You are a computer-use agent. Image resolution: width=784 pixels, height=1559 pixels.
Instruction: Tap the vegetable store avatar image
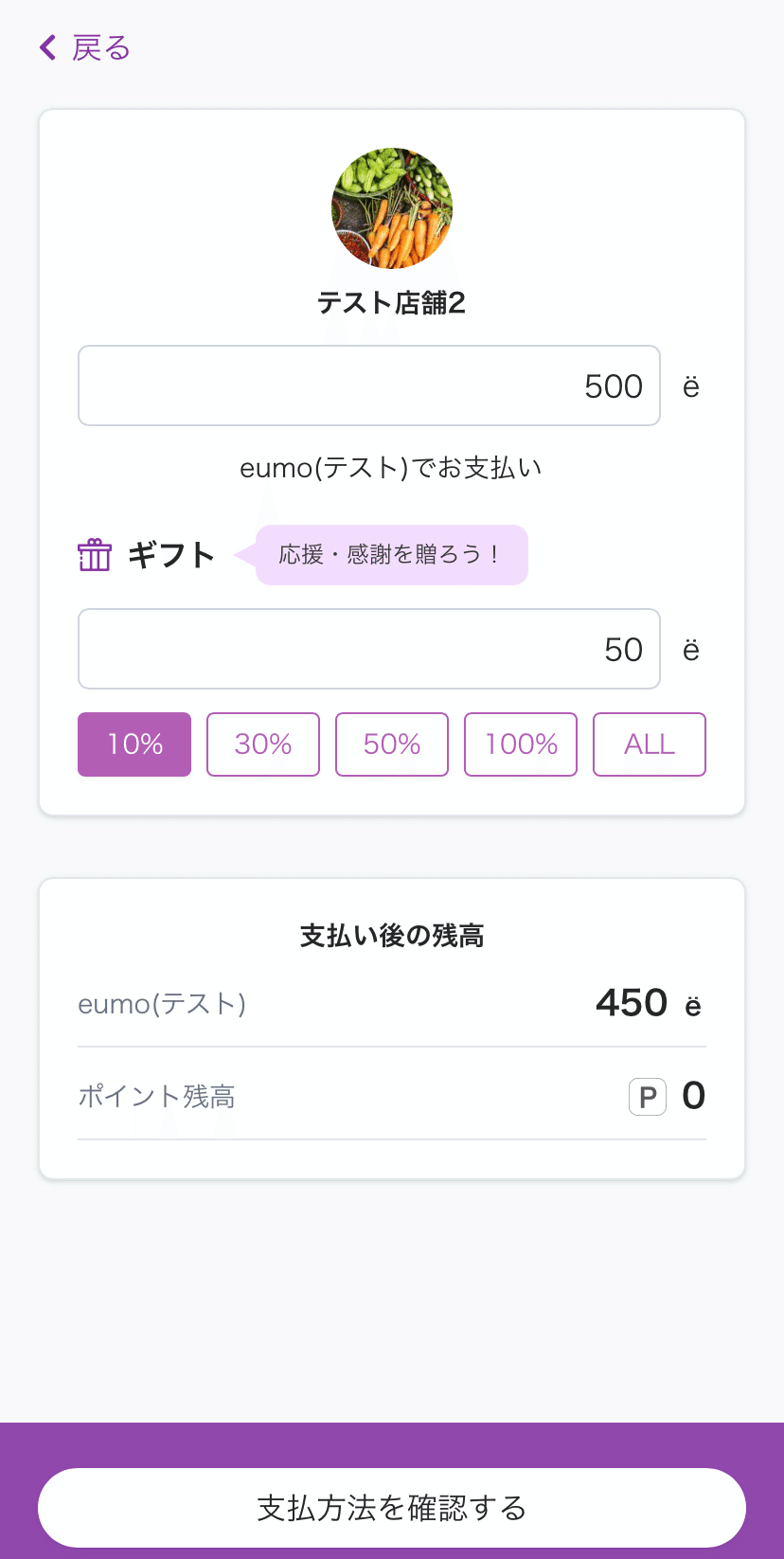(392, 208)
